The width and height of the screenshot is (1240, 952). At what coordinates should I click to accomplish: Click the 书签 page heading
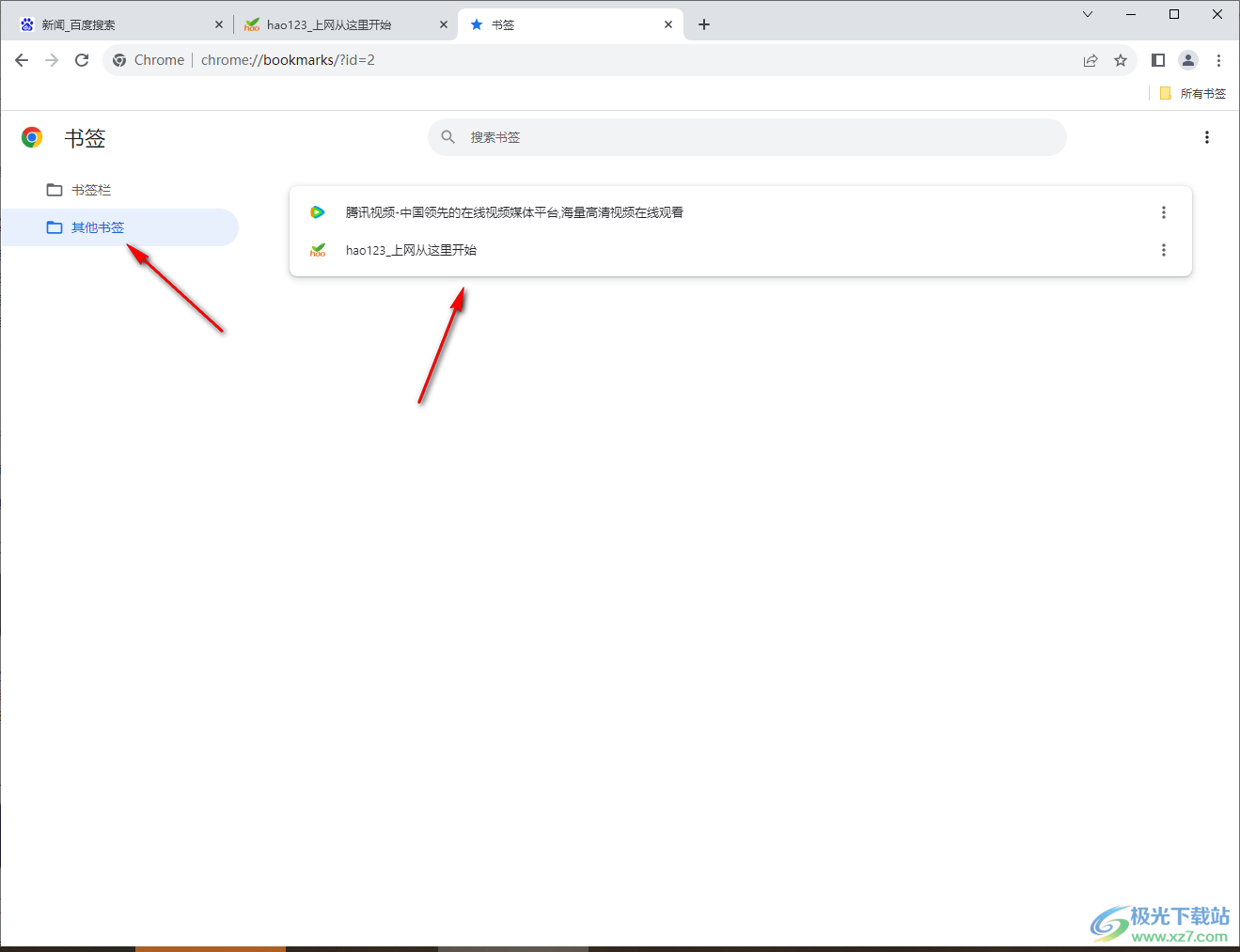tap(85, 138)
